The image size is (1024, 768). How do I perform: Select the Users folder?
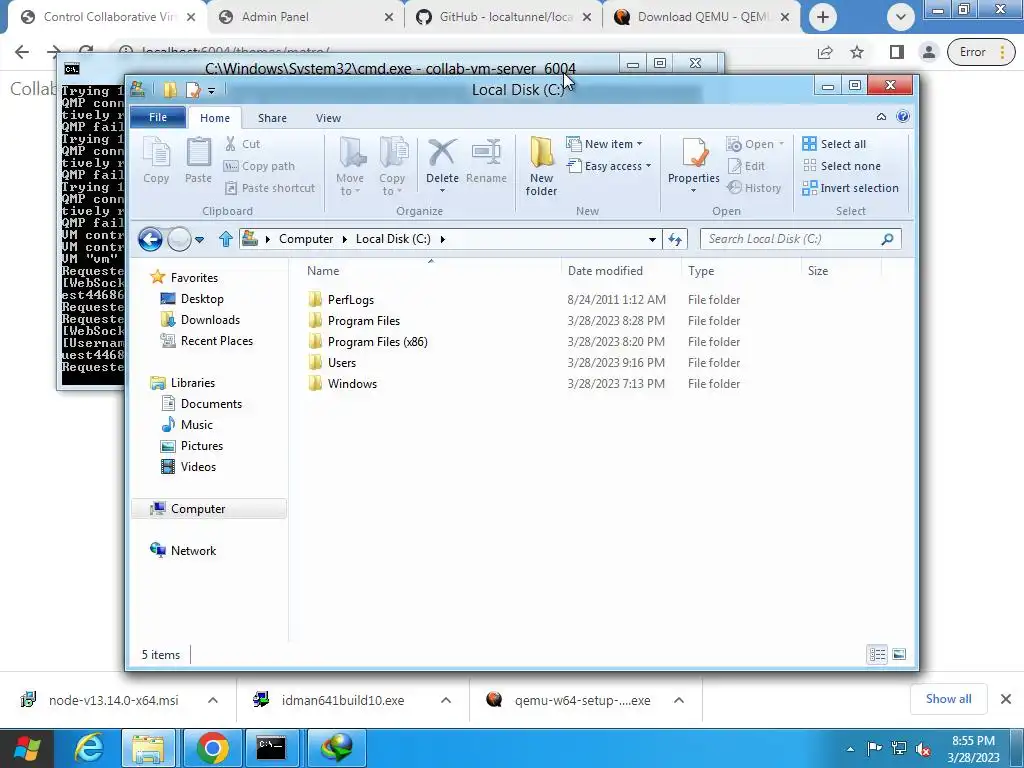[341, 362]
